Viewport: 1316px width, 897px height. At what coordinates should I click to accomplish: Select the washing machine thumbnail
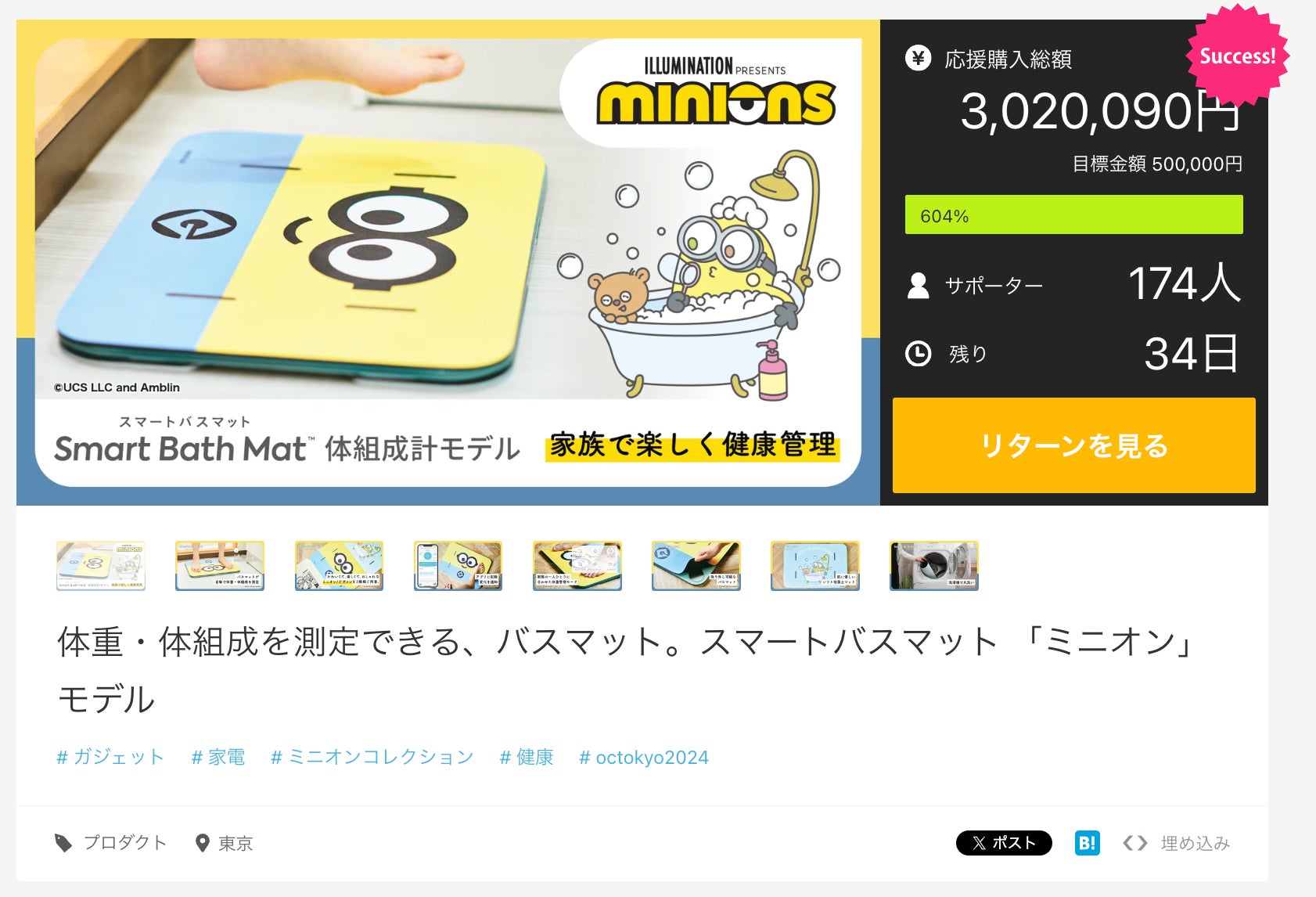(x=934, y=565)
